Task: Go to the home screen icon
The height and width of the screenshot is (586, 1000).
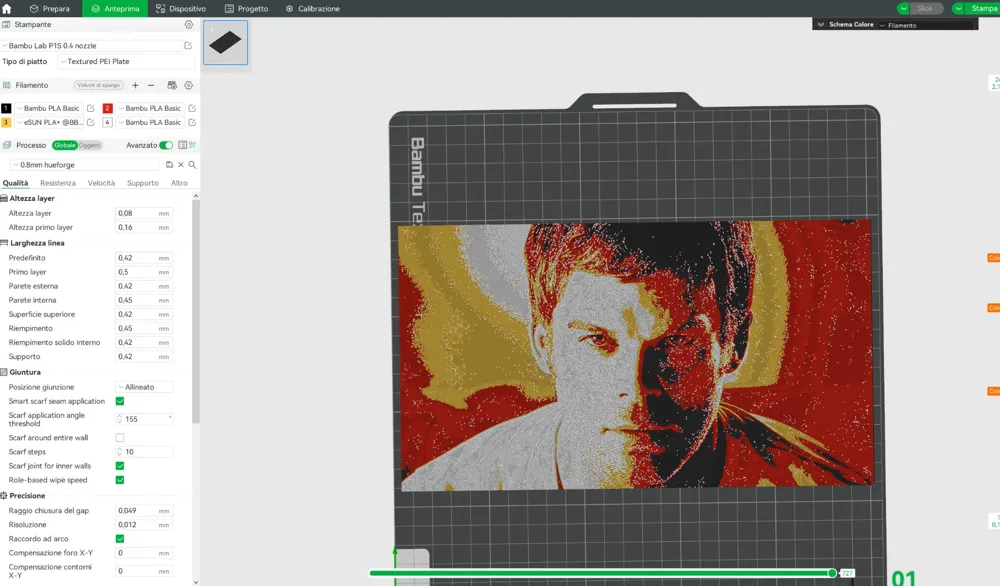Action: (x=7, y=8)
